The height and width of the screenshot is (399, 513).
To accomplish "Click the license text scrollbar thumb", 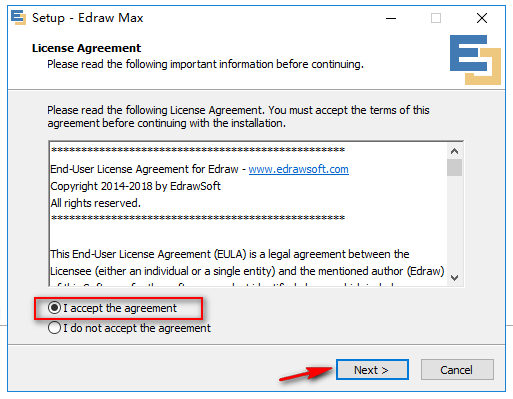I will click(x=454, y=167).
